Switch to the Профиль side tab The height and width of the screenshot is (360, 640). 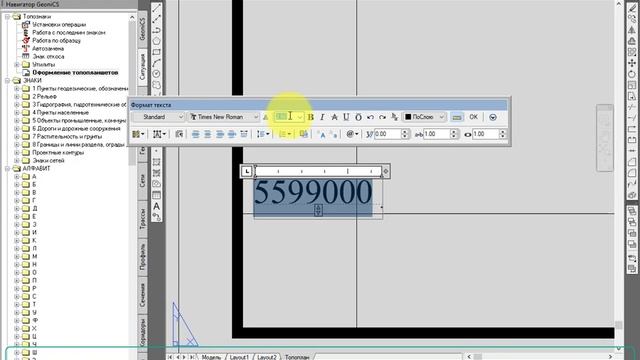[142, 257]
